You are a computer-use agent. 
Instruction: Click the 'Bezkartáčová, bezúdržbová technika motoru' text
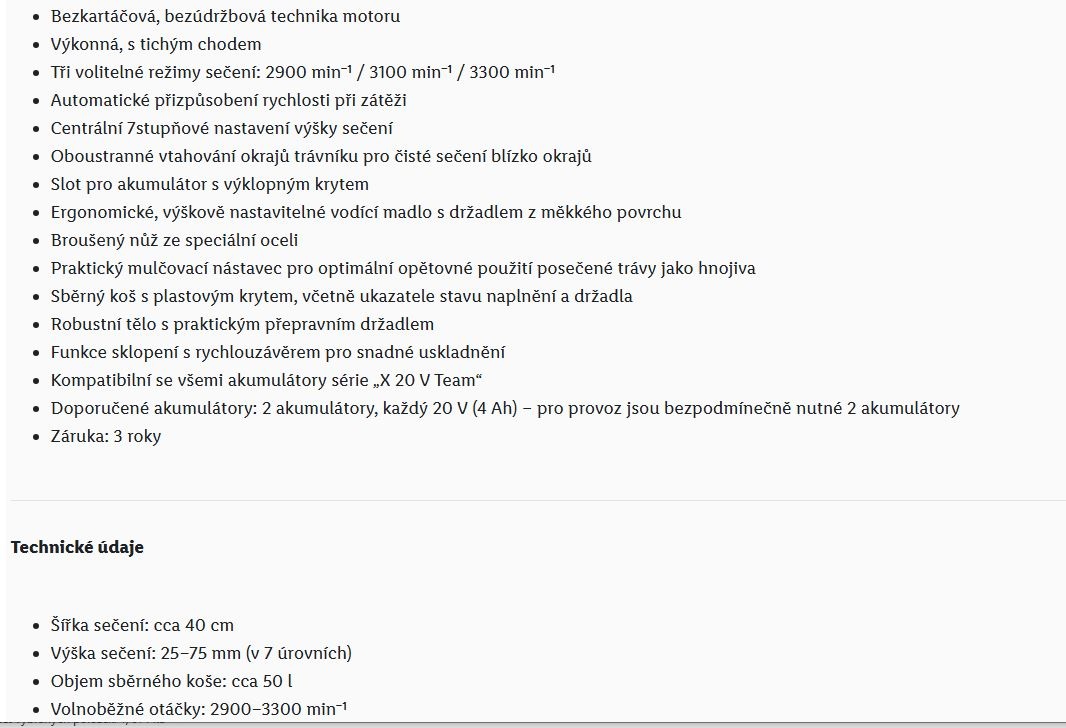coord(225,16)
